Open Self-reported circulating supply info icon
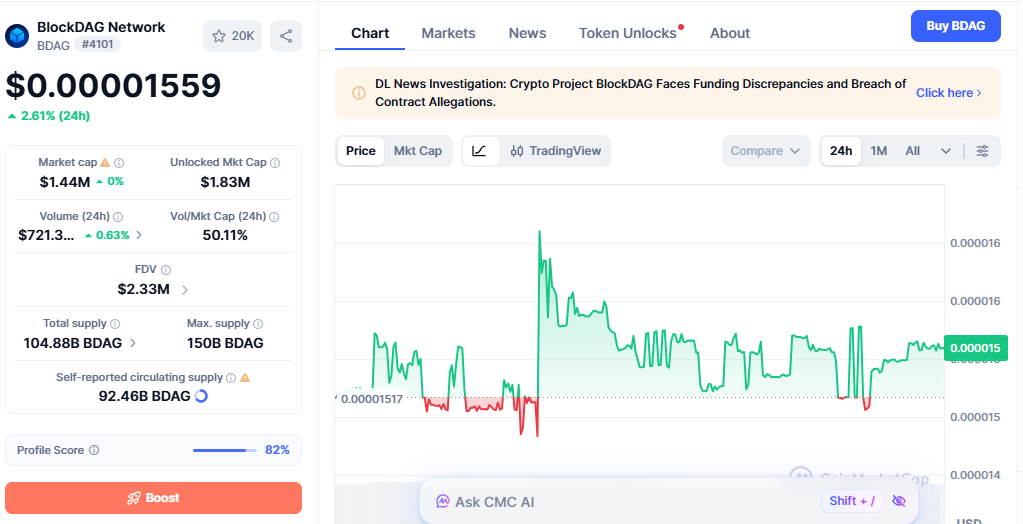Viewport: 1023px width, 524px height. [x=230, y=377]
